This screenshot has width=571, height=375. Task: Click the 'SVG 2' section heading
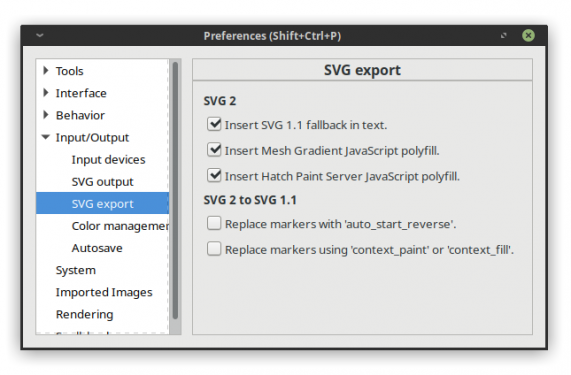[x=220, y=101]
